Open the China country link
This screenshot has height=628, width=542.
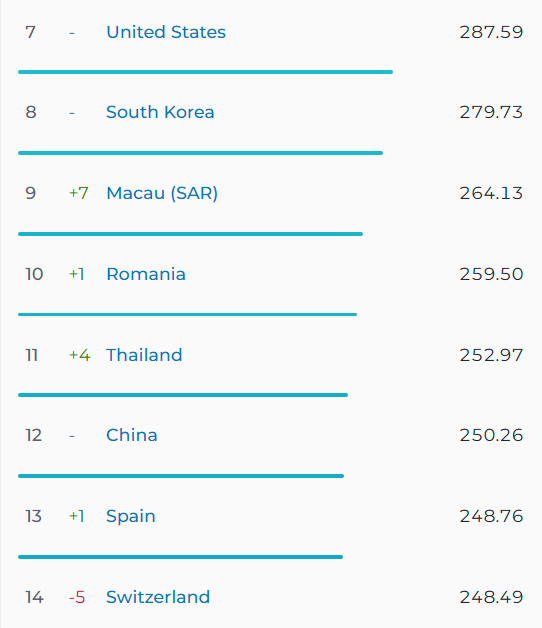pos(132,435)
